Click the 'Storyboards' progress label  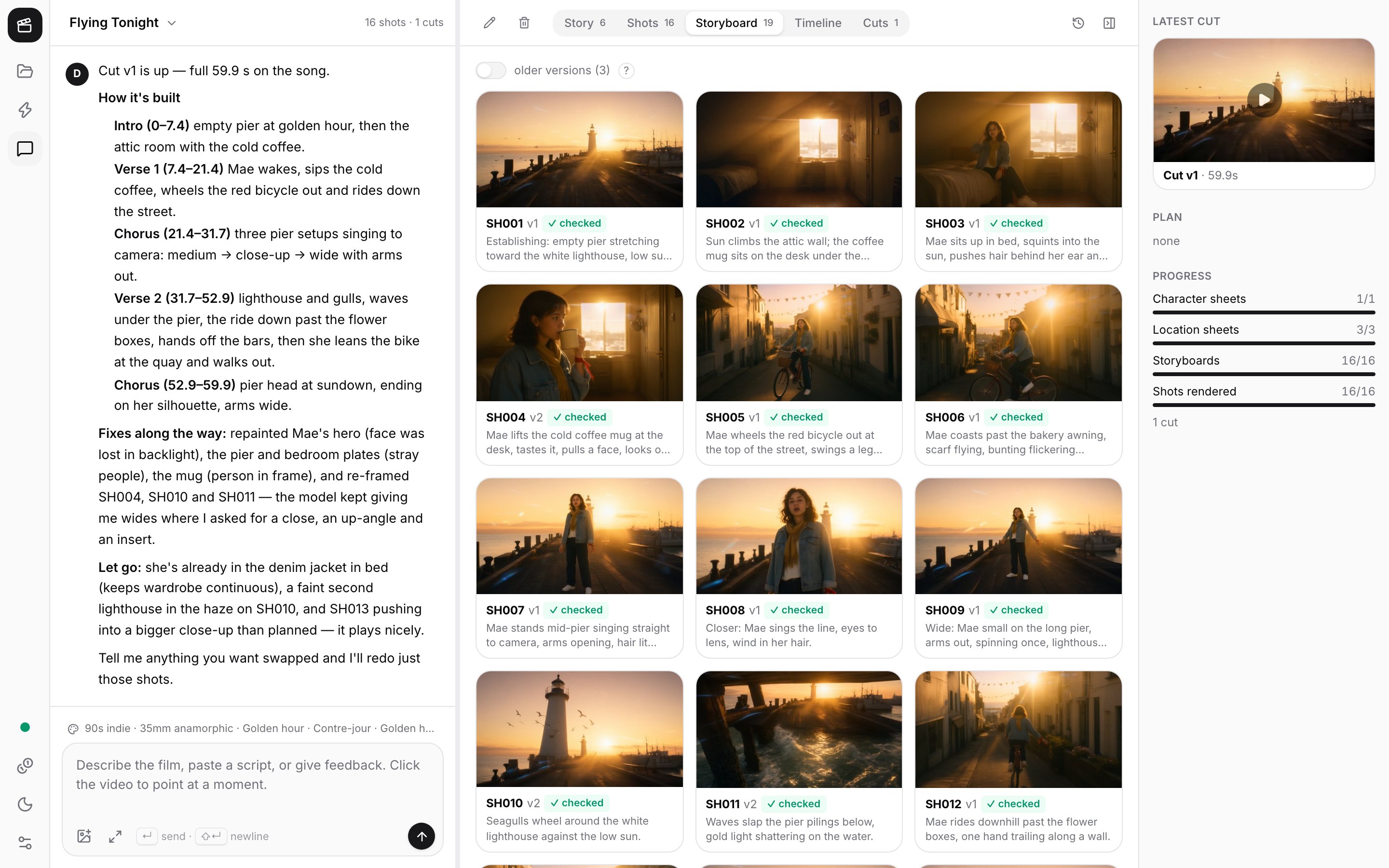point(1186,361)
